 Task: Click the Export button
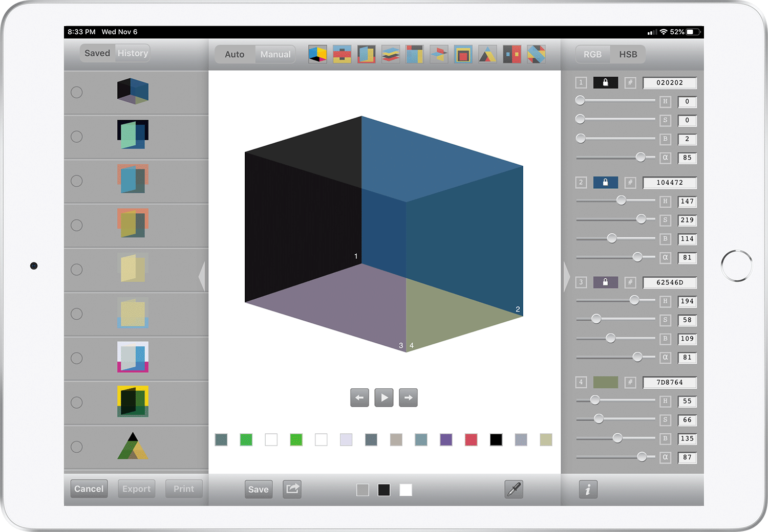pyautogui.click(x=136, y=488)
